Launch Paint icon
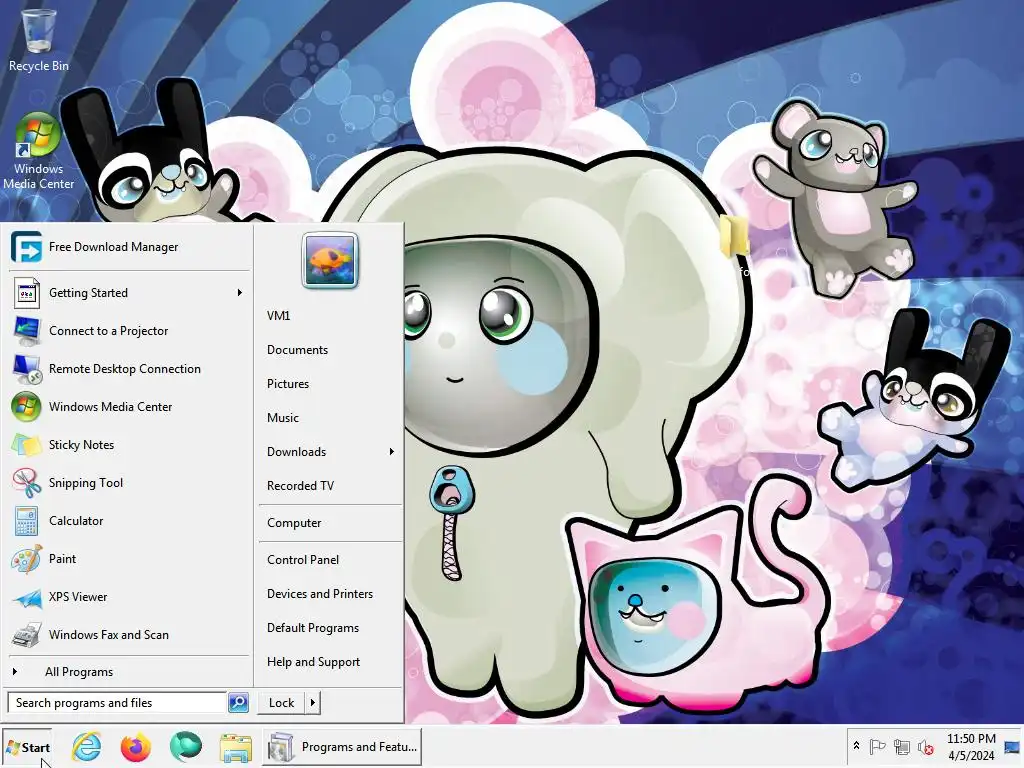 click(26, 559)
